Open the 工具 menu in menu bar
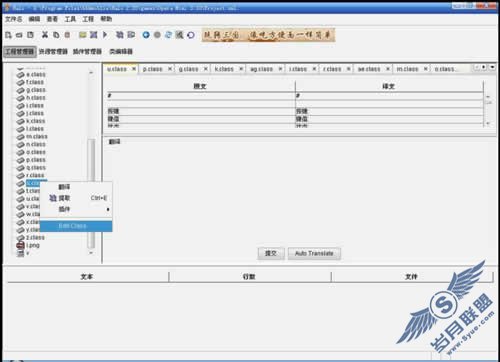This screenshot has height=362, width=500. (x=70, y=19)
